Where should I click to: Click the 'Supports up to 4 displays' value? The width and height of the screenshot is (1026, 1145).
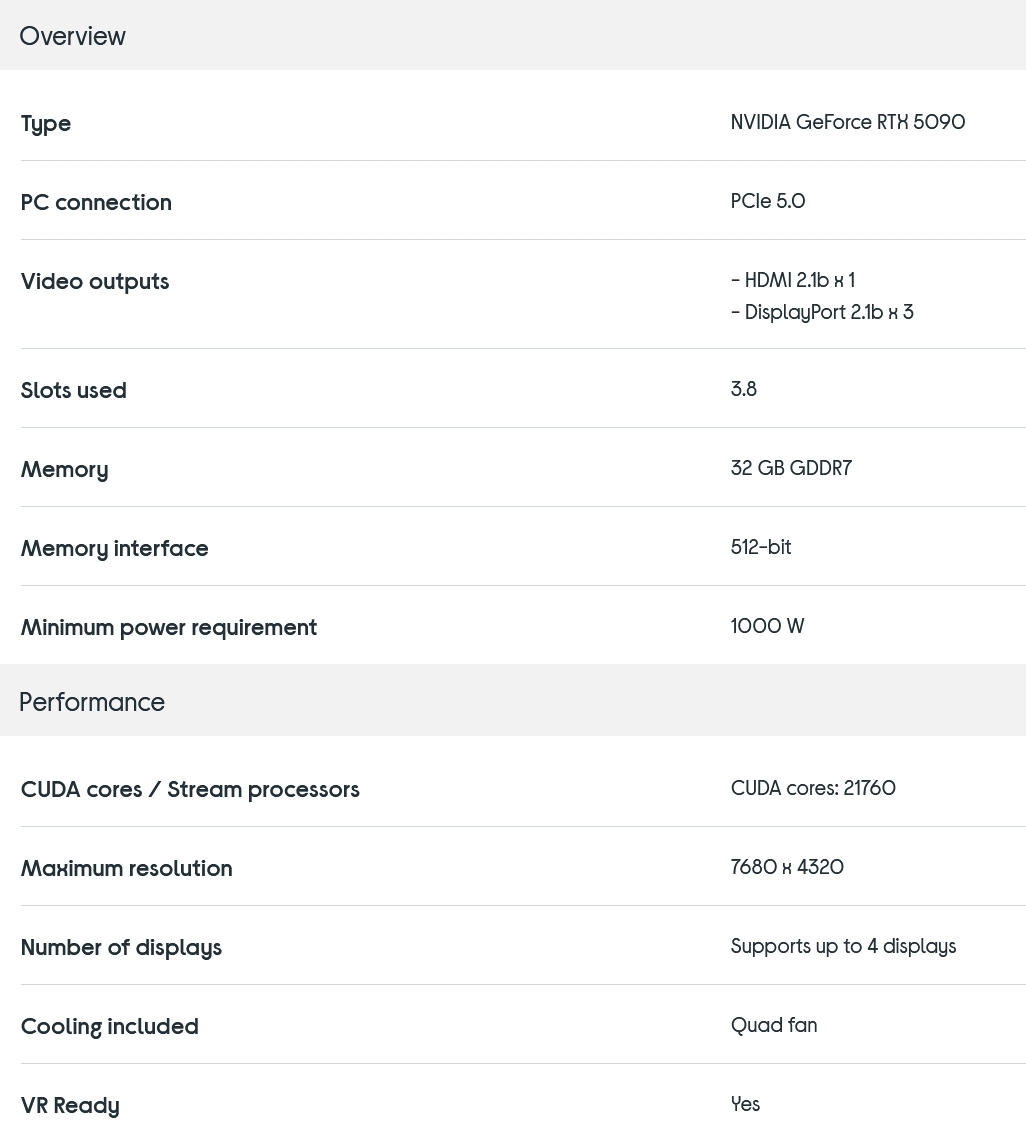[x=843, y=946]
